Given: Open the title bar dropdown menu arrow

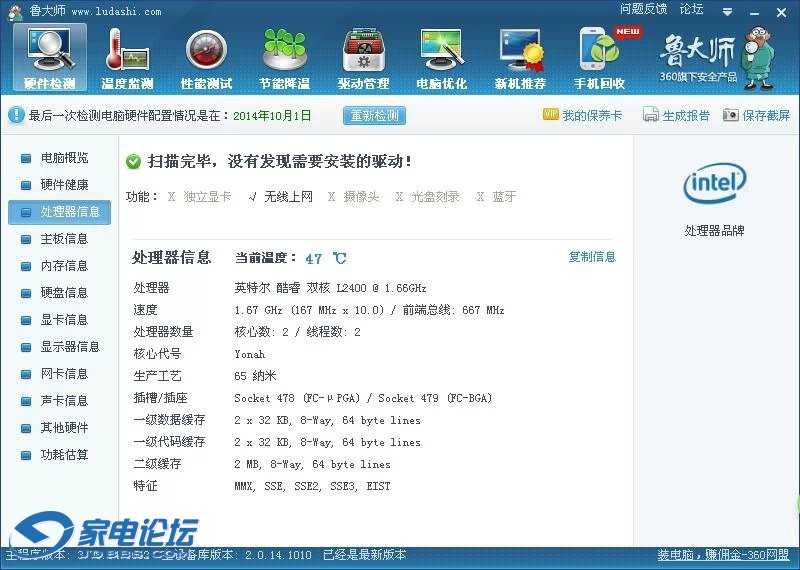Looking at the screenshot, I should (728, 12).
